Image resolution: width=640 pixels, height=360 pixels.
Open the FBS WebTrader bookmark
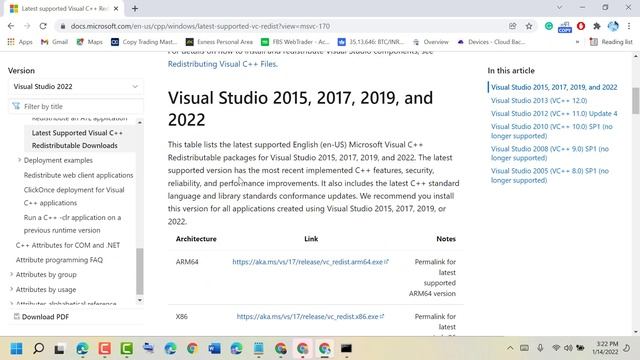coord(295,42)
